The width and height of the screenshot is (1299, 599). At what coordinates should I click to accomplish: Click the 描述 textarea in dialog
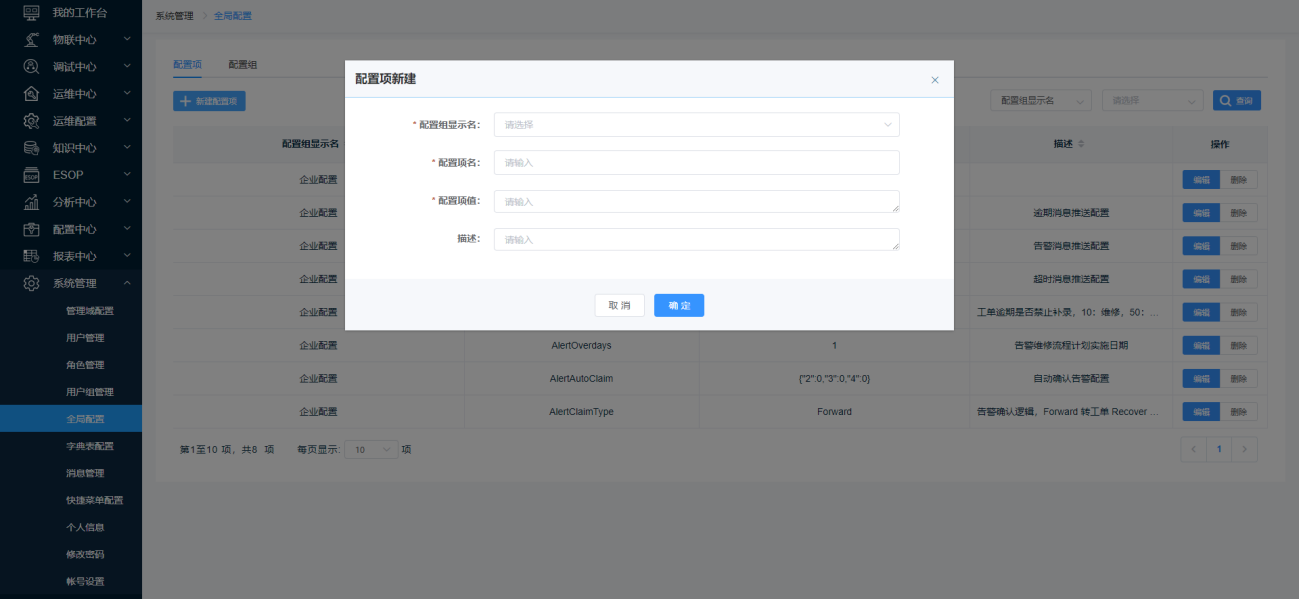[696, 240]
